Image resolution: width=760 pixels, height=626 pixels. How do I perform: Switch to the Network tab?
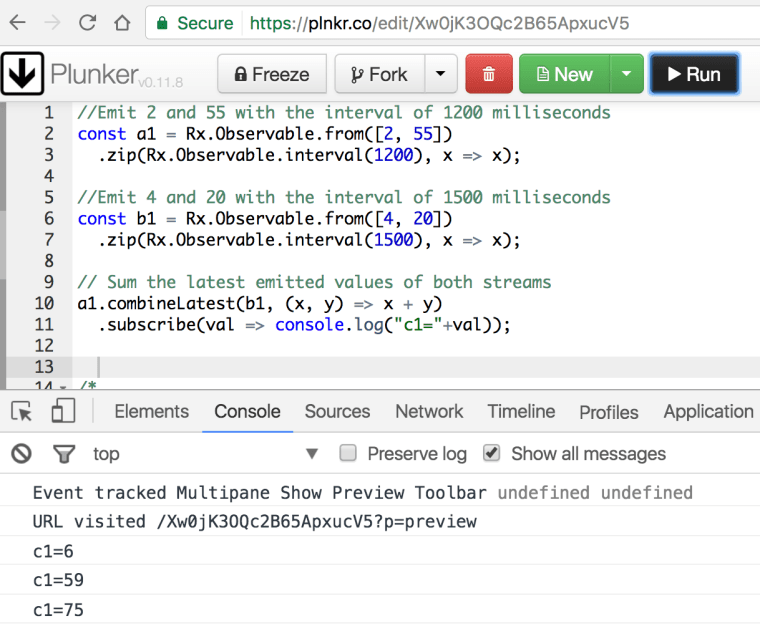point(429,412)
